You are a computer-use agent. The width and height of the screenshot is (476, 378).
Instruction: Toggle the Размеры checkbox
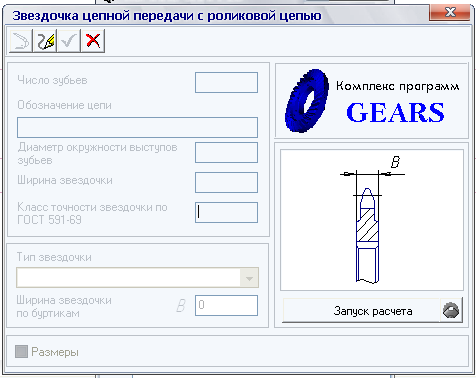pos(21,352)
